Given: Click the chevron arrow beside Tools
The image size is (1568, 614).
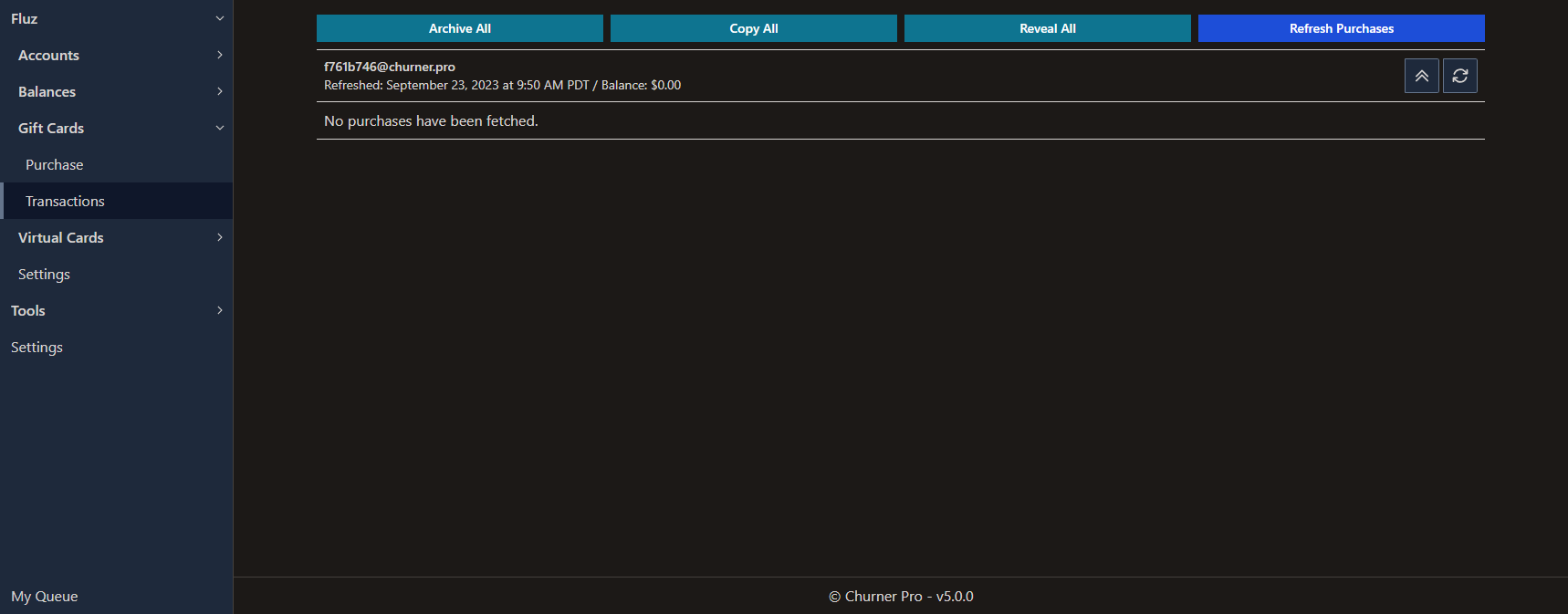Looking at the screenshot, I should (219, 310).
